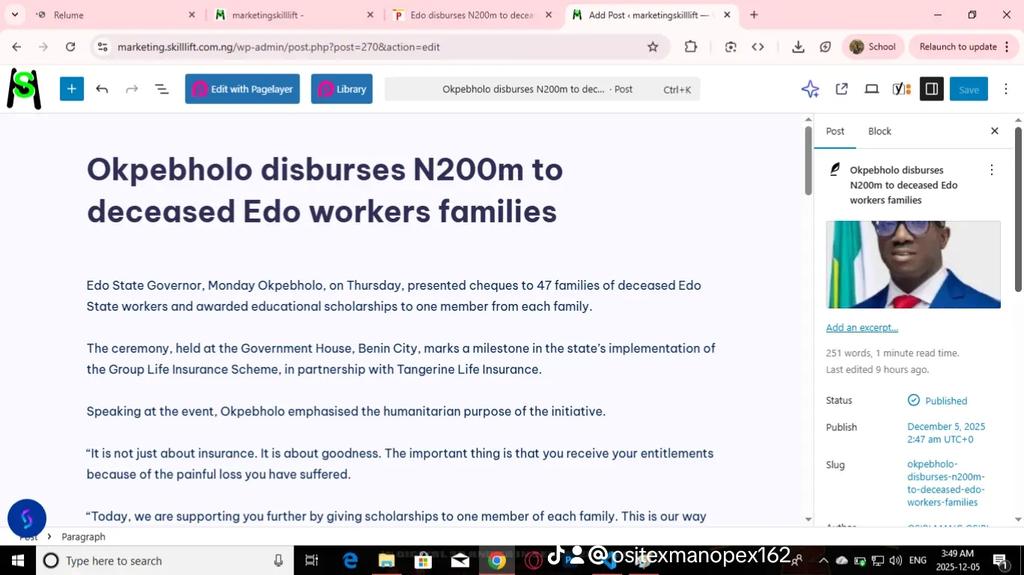View post in new tab icon
This screenshot has height=575, width=1024.
pos(842,89)
